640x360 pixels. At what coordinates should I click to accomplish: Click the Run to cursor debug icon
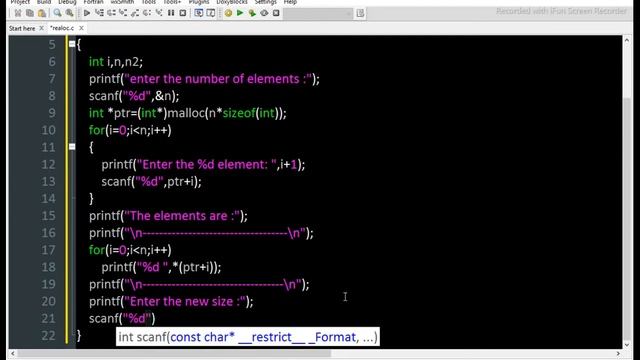click(99, 13)
